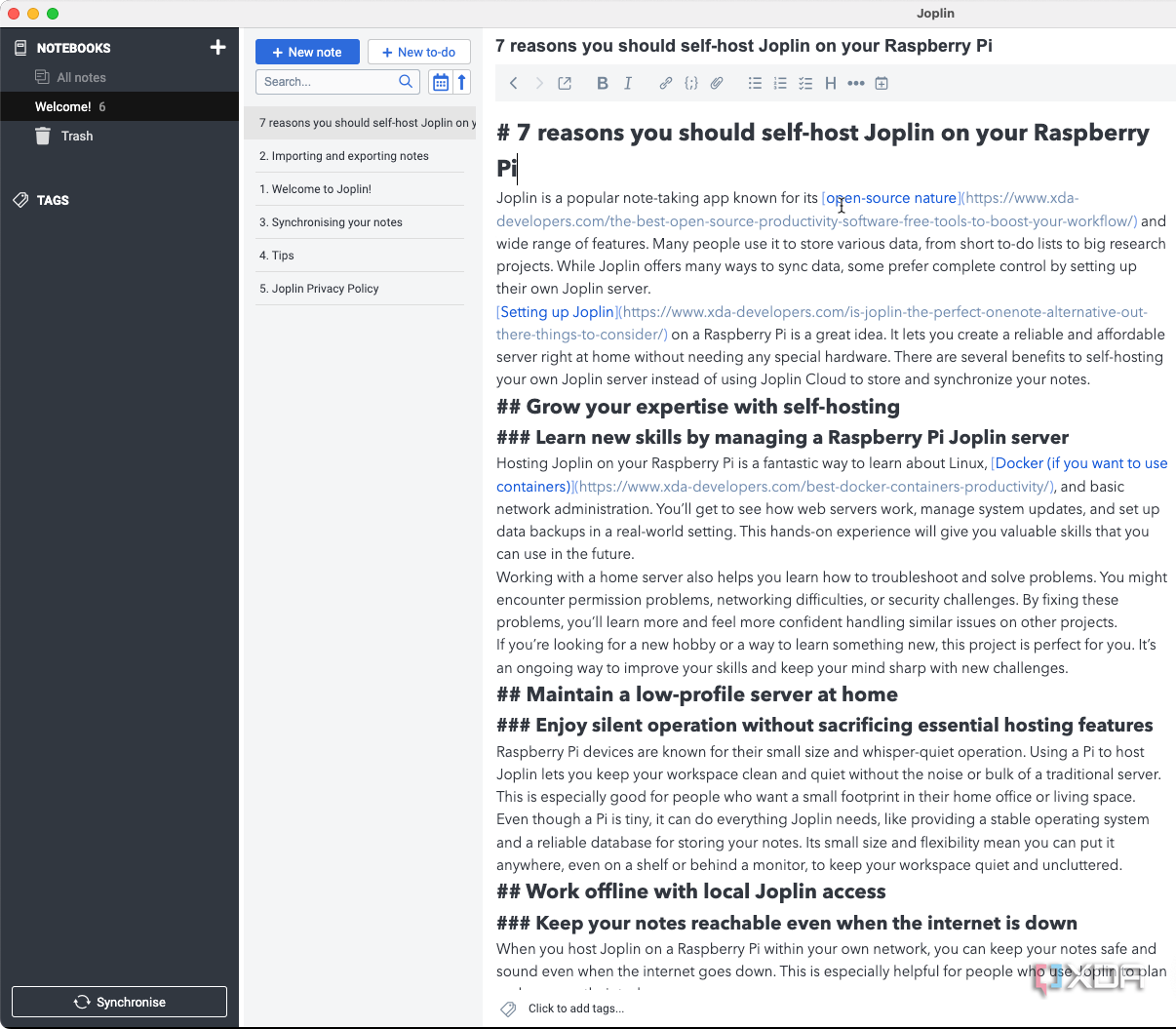The image size is (1176, 1029).
Task: Toggle the sort order field calendar button
Action: point(441,82)
